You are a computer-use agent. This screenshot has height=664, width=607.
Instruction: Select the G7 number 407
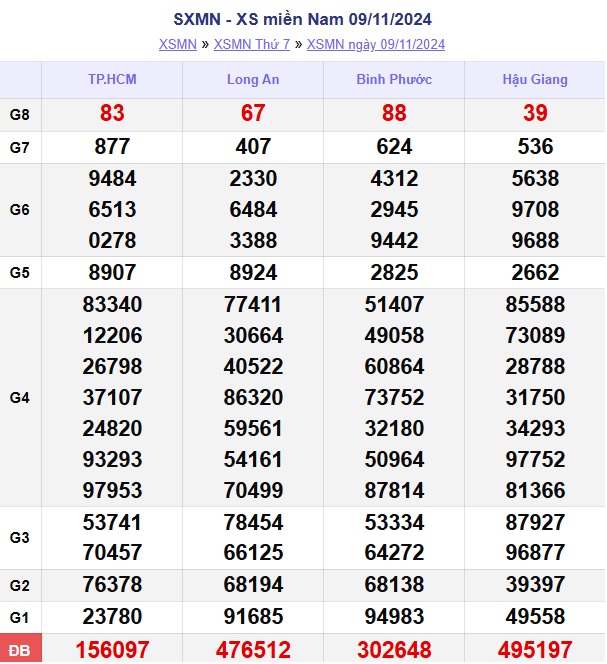[253, 147]
